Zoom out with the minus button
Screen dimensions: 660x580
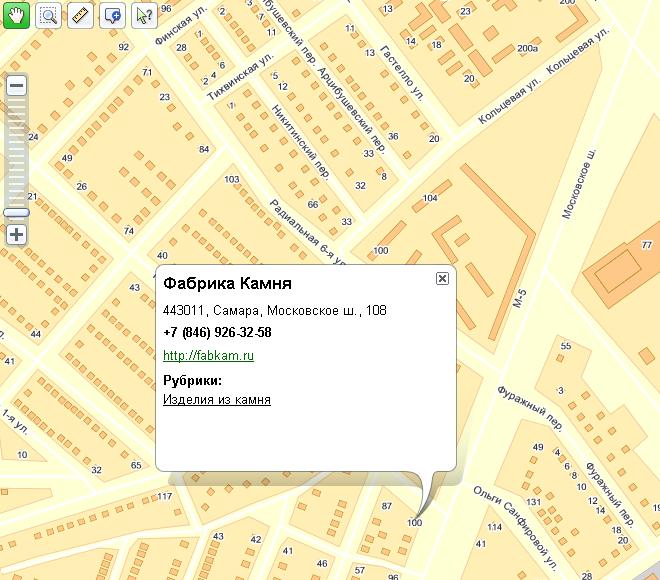pos(16,86)
